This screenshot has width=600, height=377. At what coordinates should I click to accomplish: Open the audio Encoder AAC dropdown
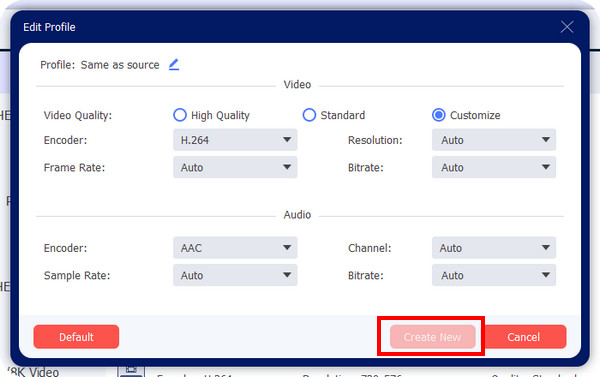235,248
